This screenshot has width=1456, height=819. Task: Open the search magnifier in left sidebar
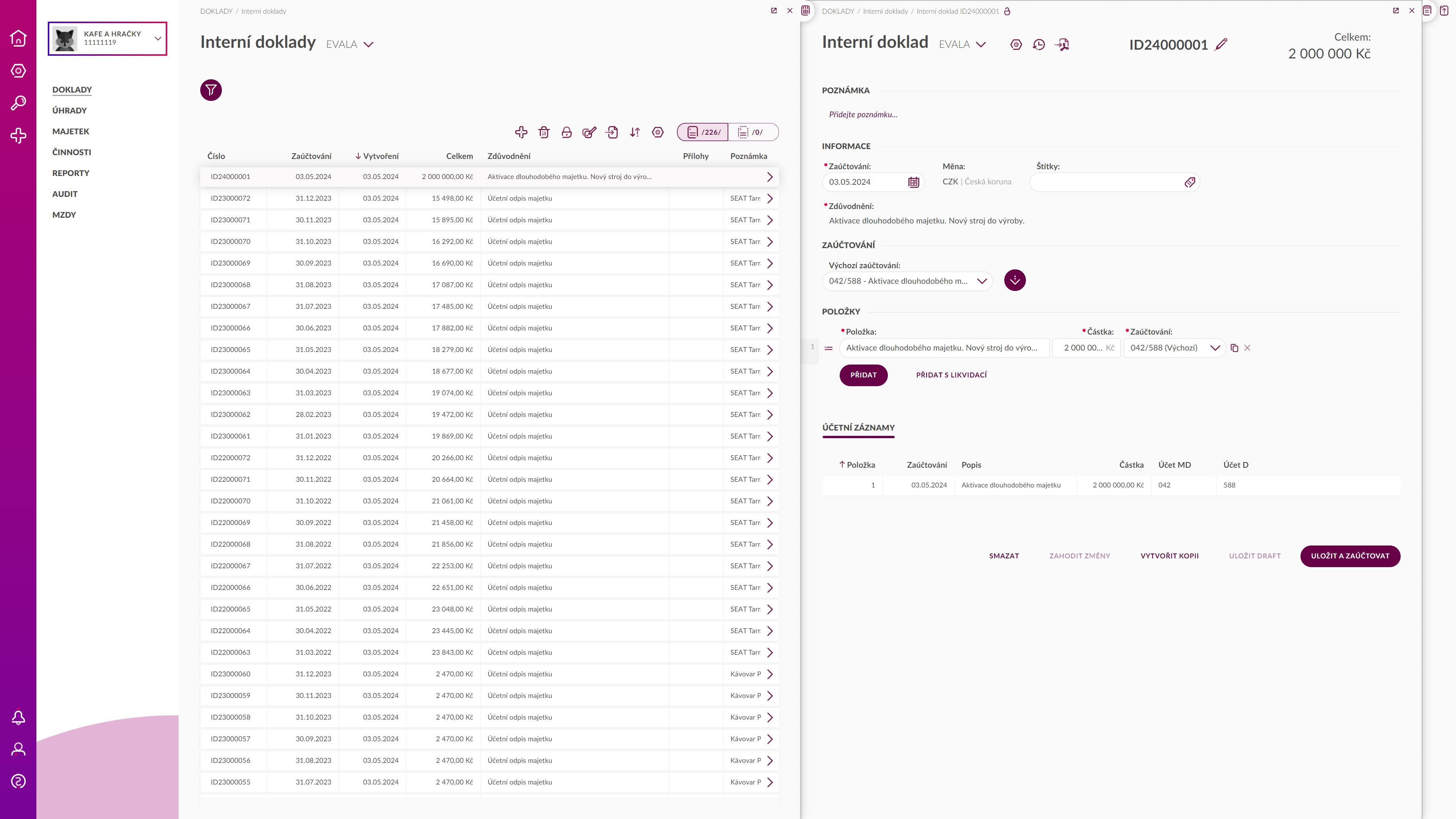18,103
